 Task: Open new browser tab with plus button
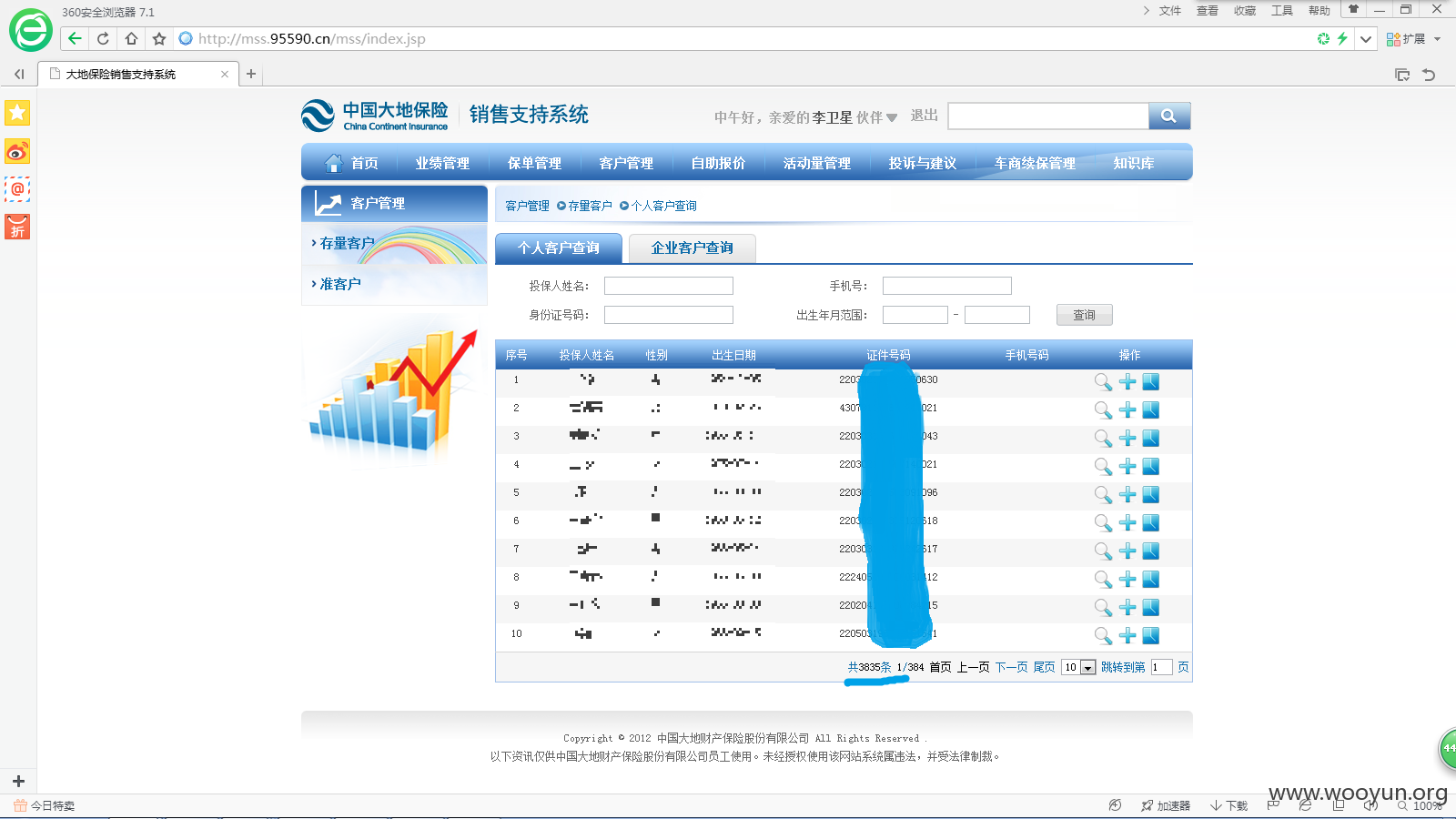click(x=251, y=74)
